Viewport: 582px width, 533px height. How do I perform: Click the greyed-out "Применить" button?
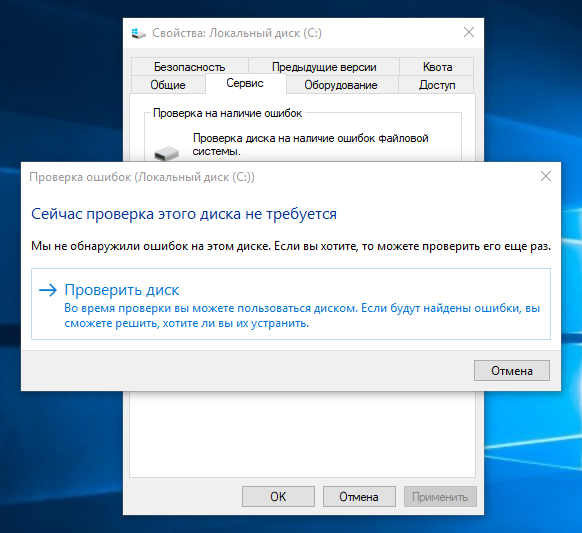pyautogui.click(x=440, y=497)
